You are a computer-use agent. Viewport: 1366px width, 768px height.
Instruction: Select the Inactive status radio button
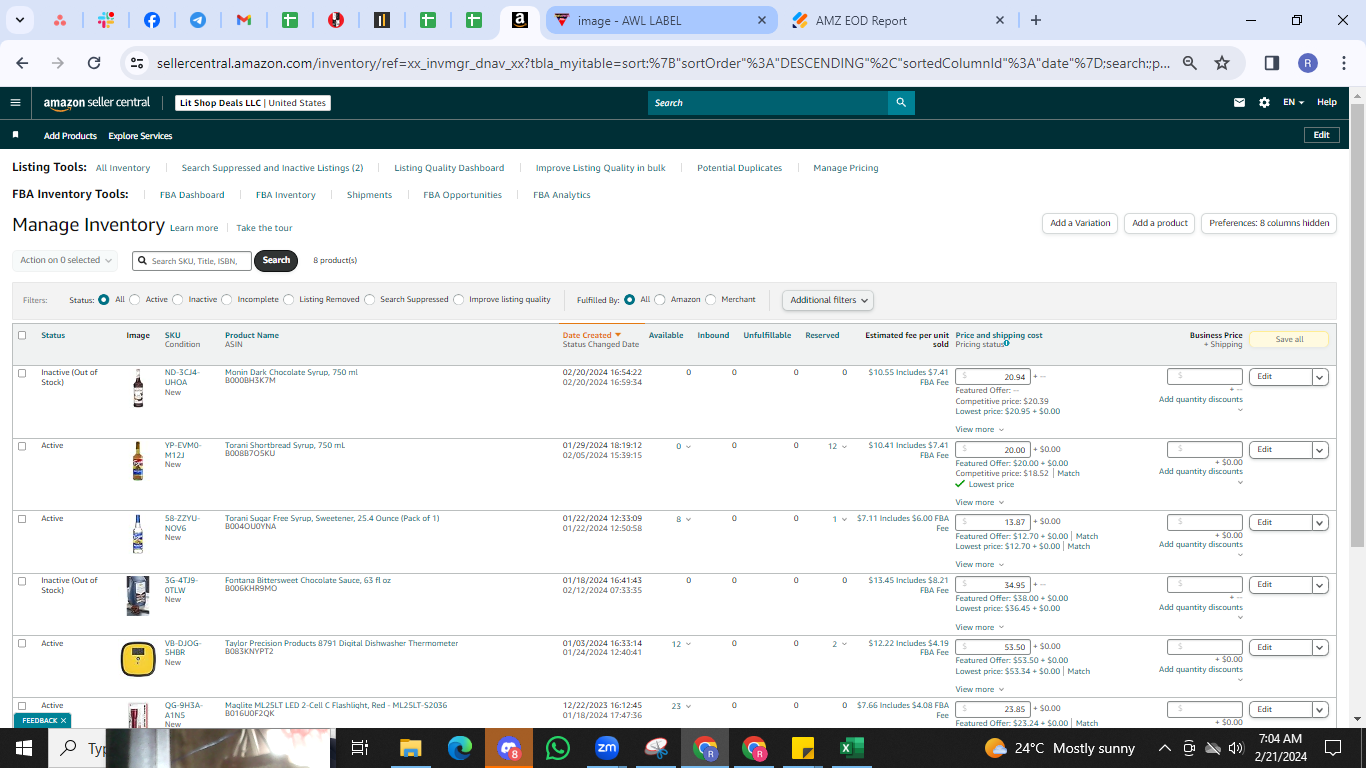178,299
